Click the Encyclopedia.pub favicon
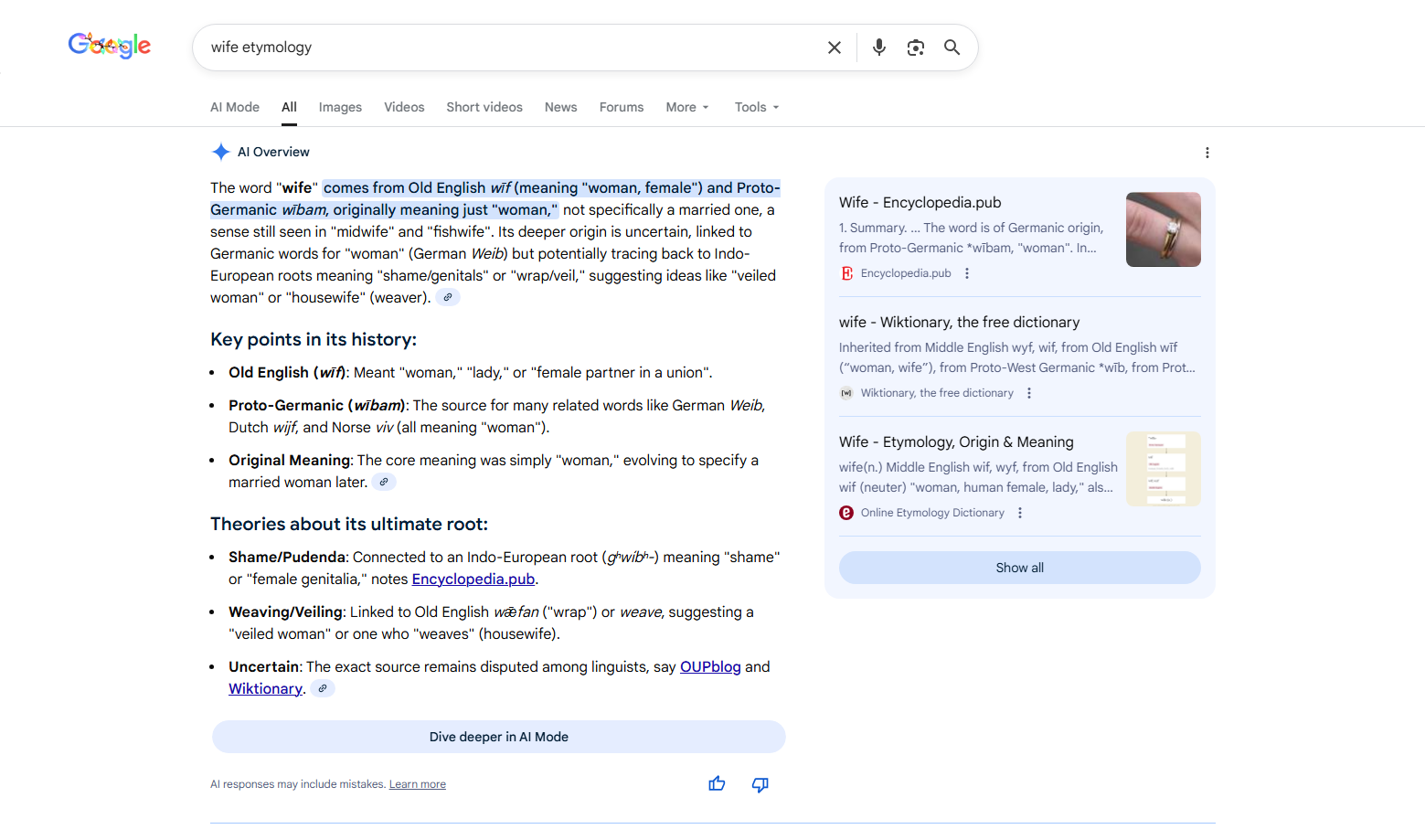Viewport: 1425px width, 840px height. [x=846, y=273]
